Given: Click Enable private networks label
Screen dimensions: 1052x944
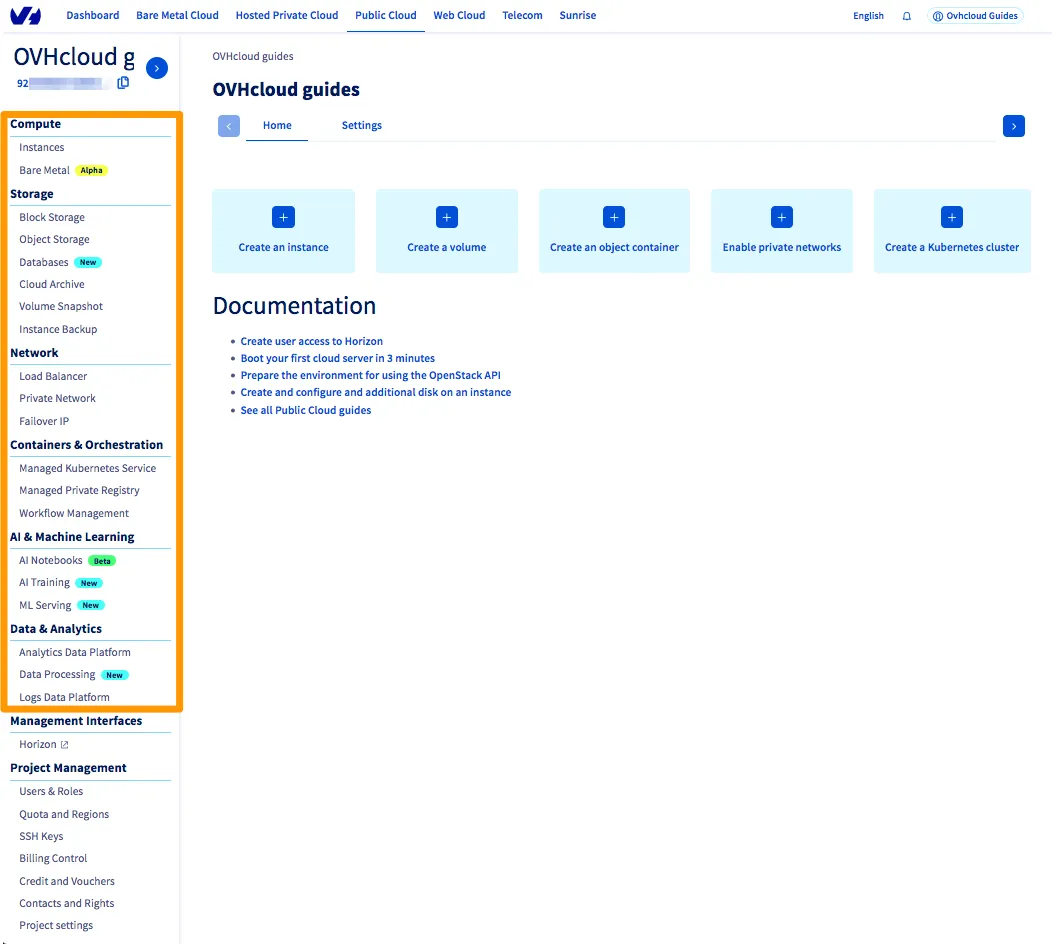Looking at the screenshot, I should click(x=782, y=248).
